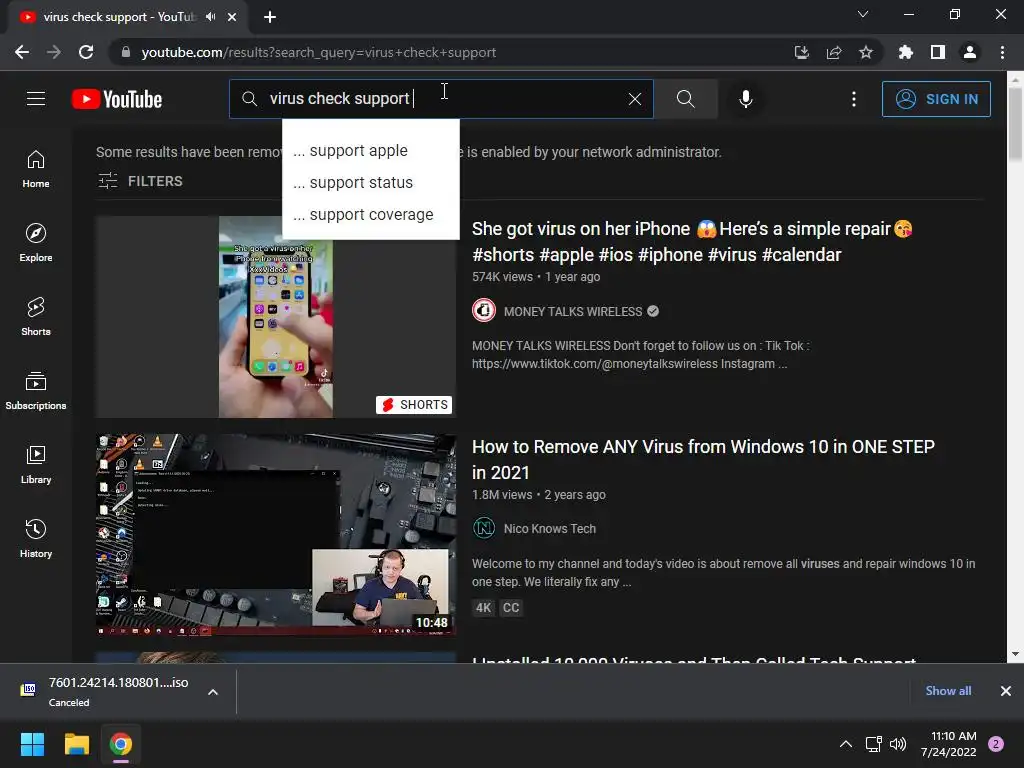Viewport: 1024px width, 768px height.
Task: Click MONEY TALKS WIRELESS channel avatar
Action: click(484, 311)
